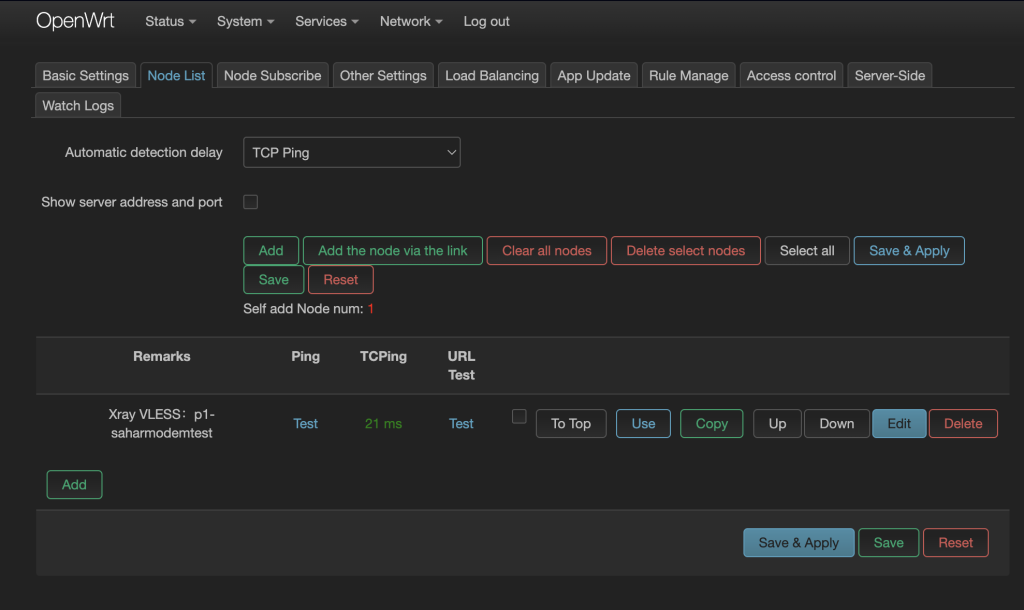The width and height of the screenshot is (1024, 610).
Task: Expand the System menu
Action: (246, 21)
